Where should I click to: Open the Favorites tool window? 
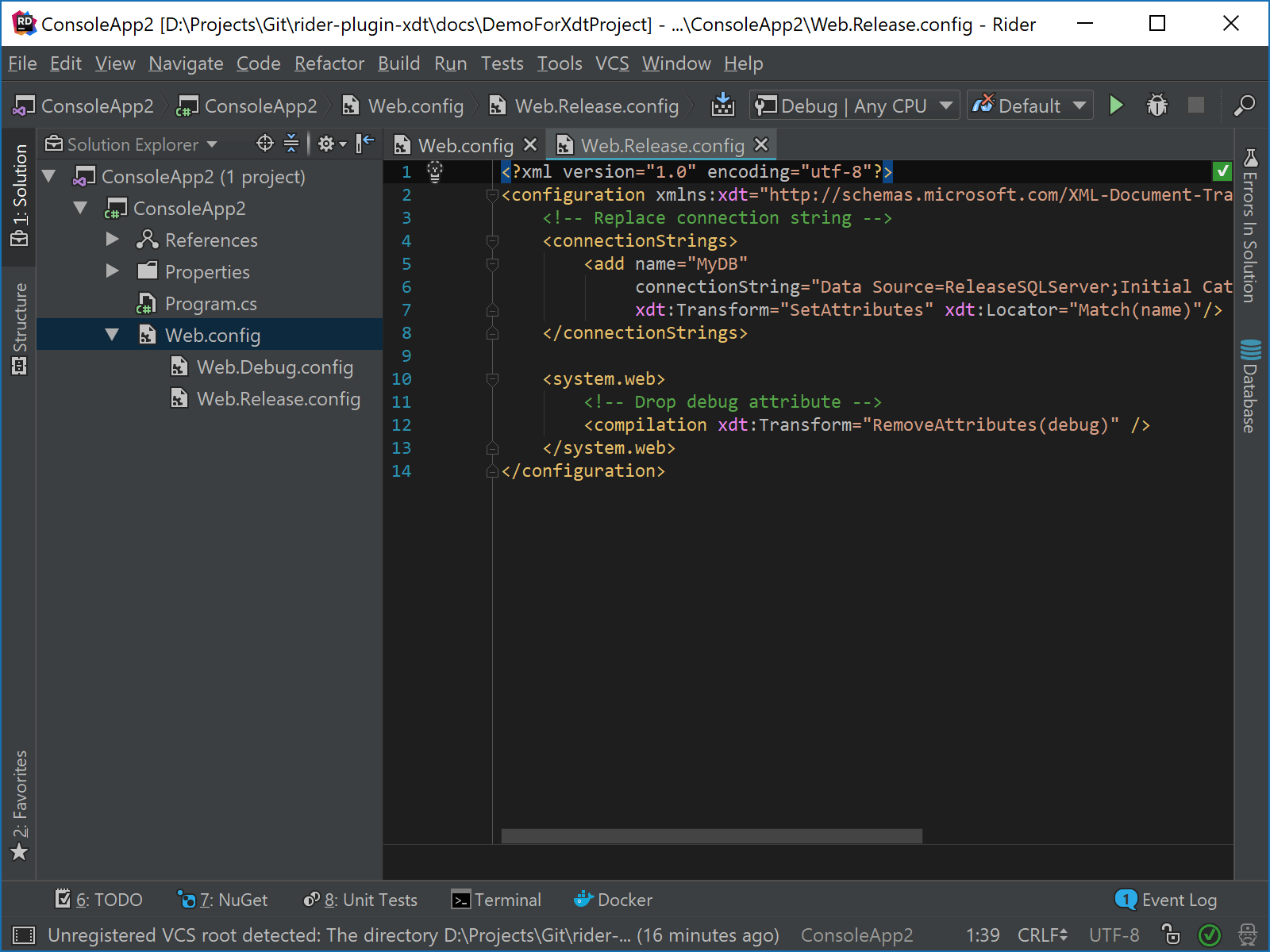tap(20, 805)
